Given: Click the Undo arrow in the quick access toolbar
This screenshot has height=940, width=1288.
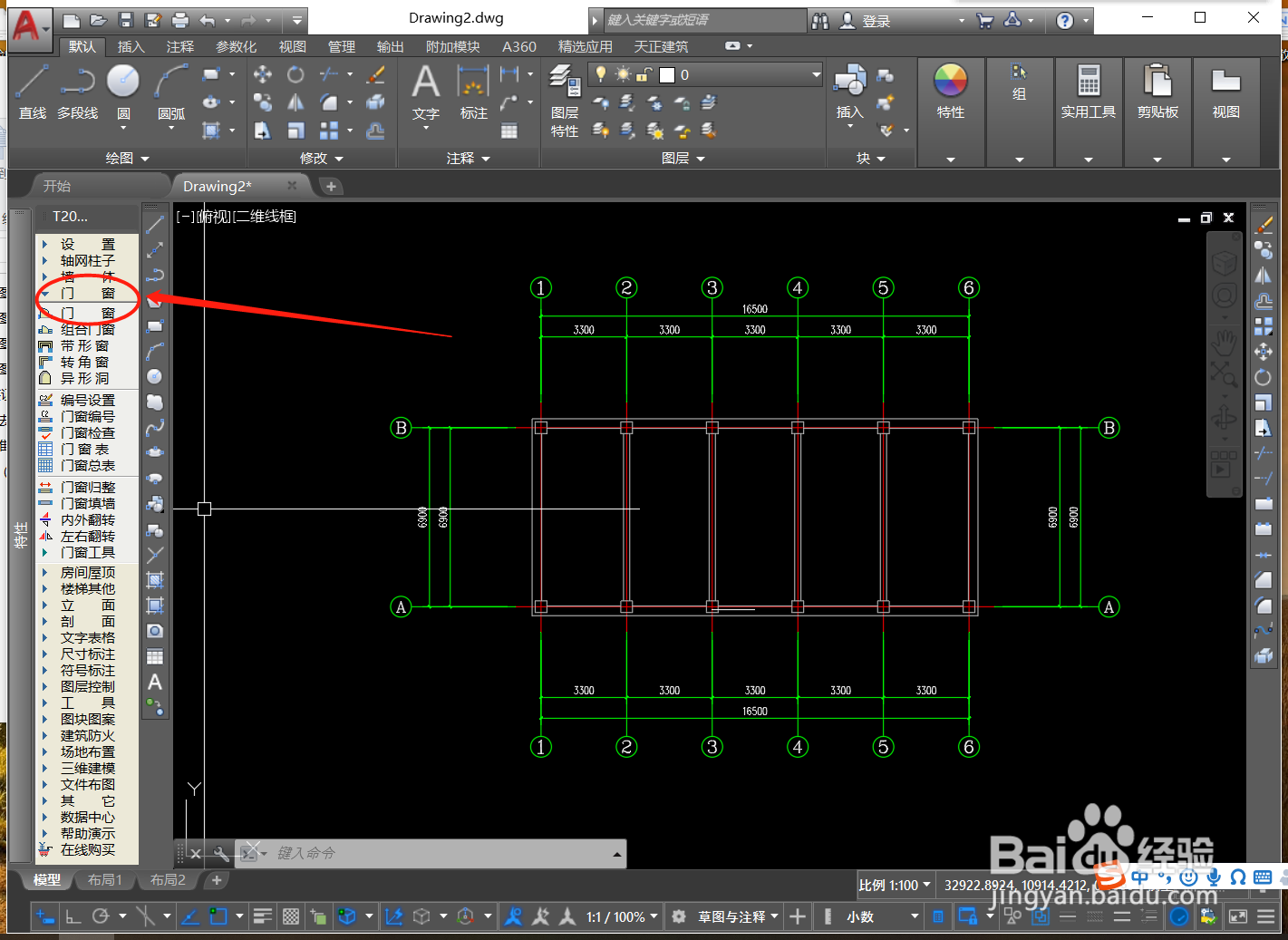Looking at the screenshot, I should 208,20.
